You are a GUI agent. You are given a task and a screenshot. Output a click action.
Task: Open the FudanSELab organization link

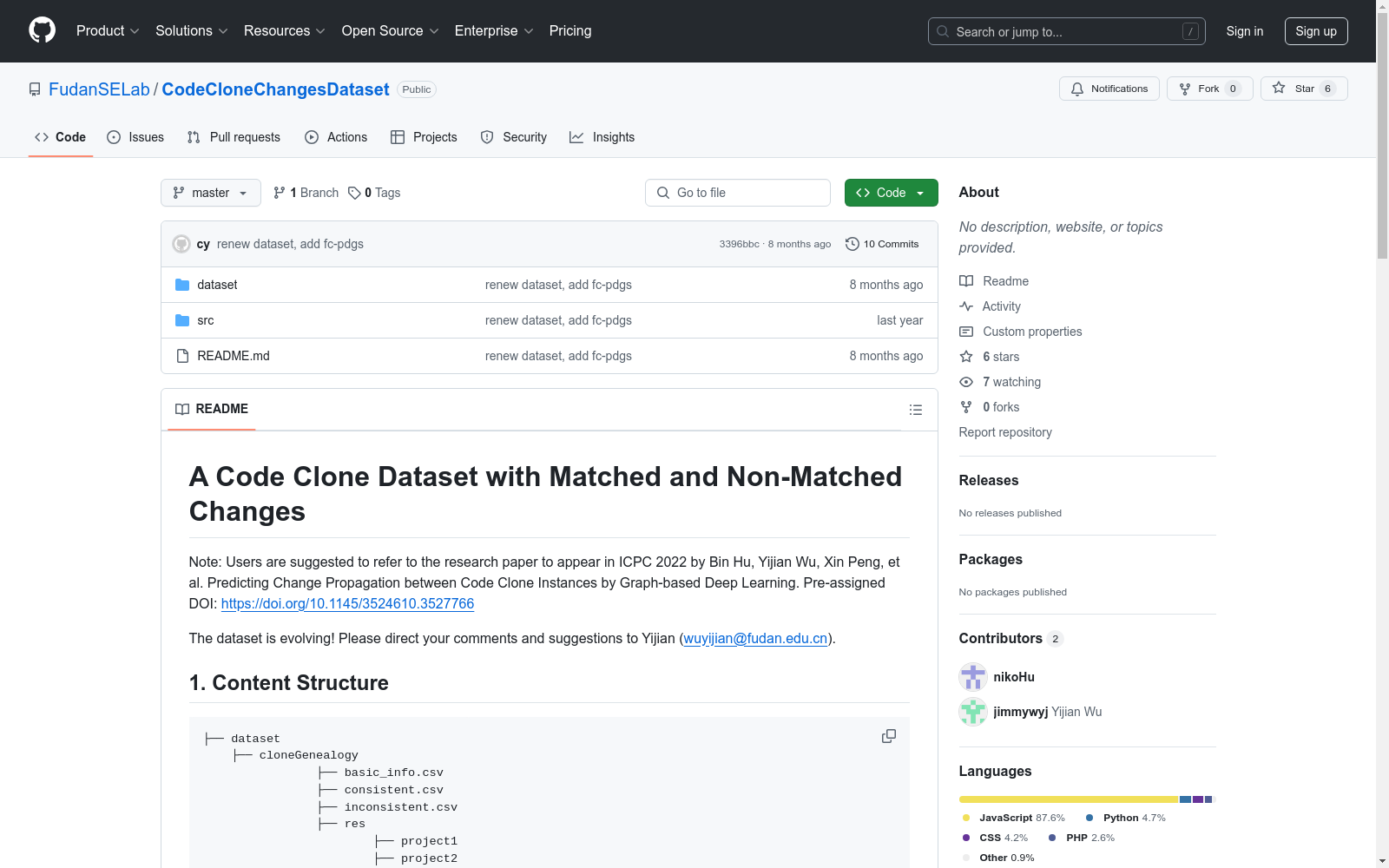click(99, 89)
